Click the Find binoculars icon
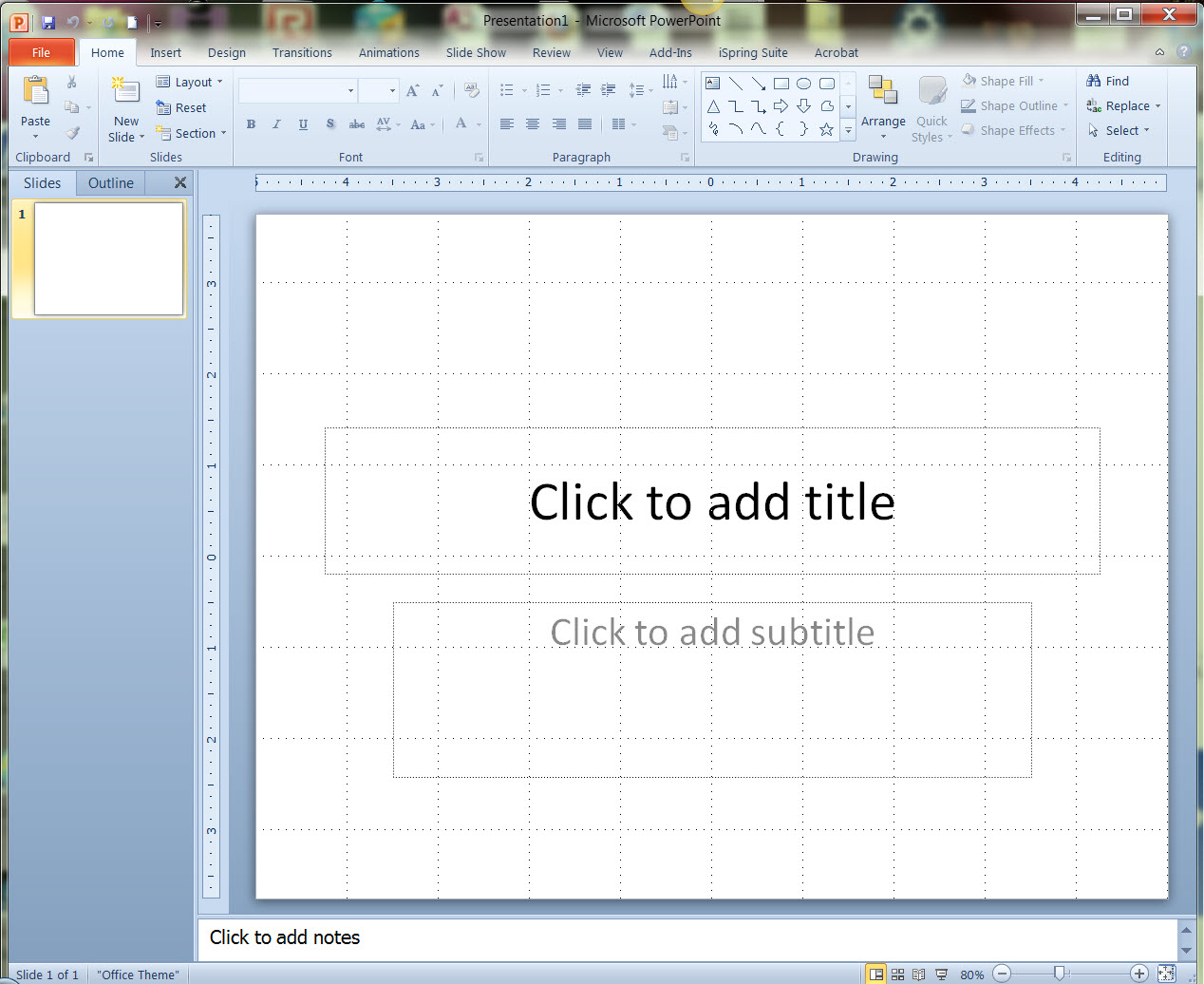Image resolution: width=1204 pixels, height=984 pixels. pyautogui.click(x=1094, y=82)
